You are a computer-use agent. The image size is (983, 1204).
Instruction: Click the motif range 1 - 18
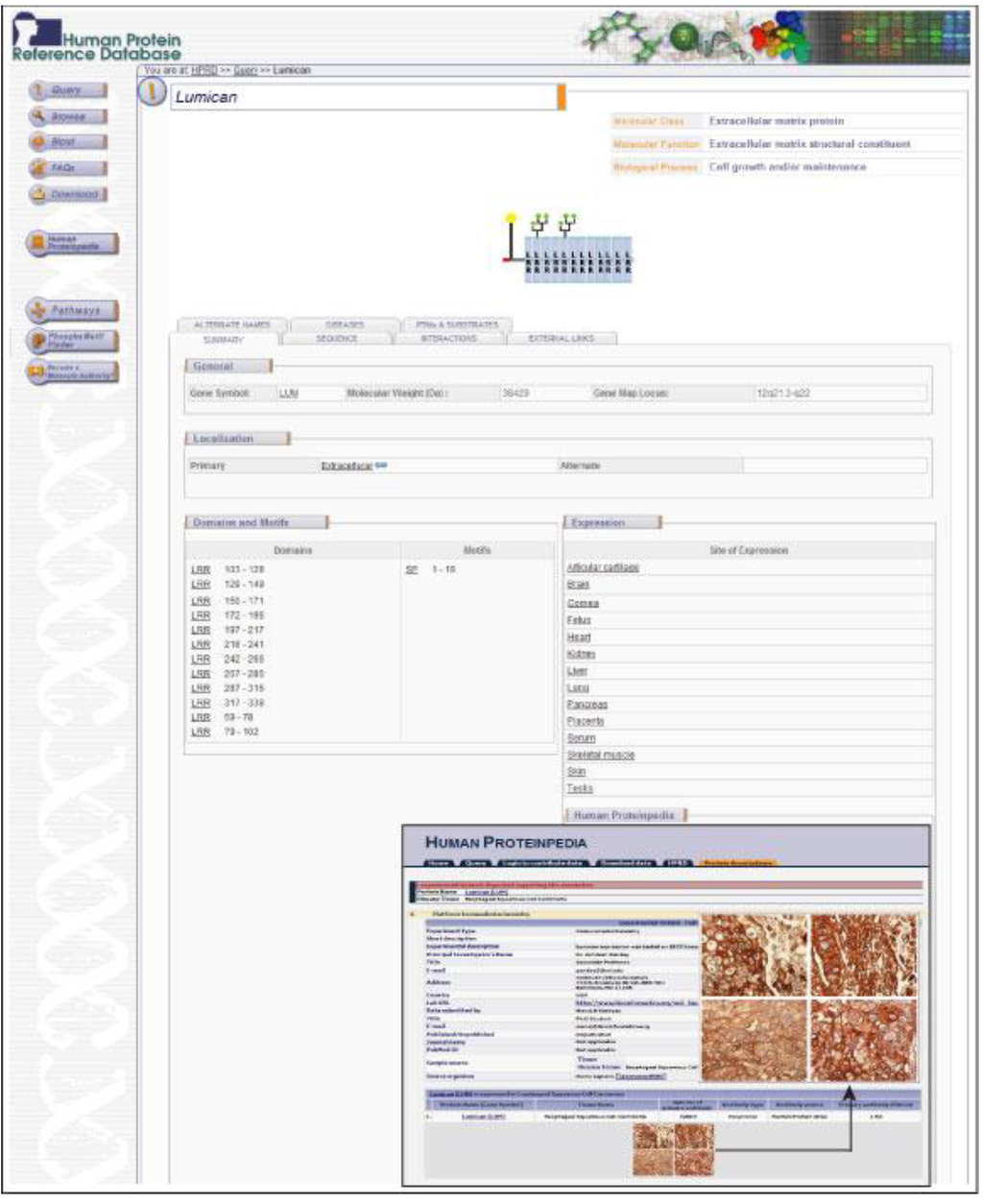pyautogui.click(x=444, y=569)
